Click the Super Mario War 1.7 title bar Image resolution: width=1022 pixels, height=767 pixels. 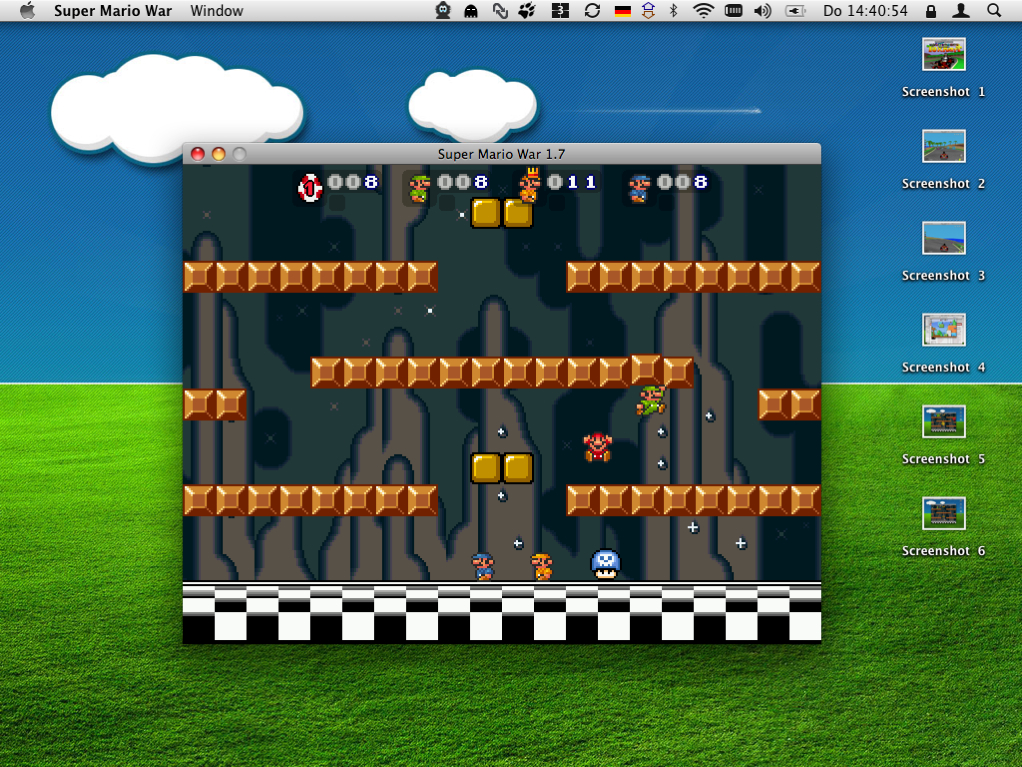501,154
